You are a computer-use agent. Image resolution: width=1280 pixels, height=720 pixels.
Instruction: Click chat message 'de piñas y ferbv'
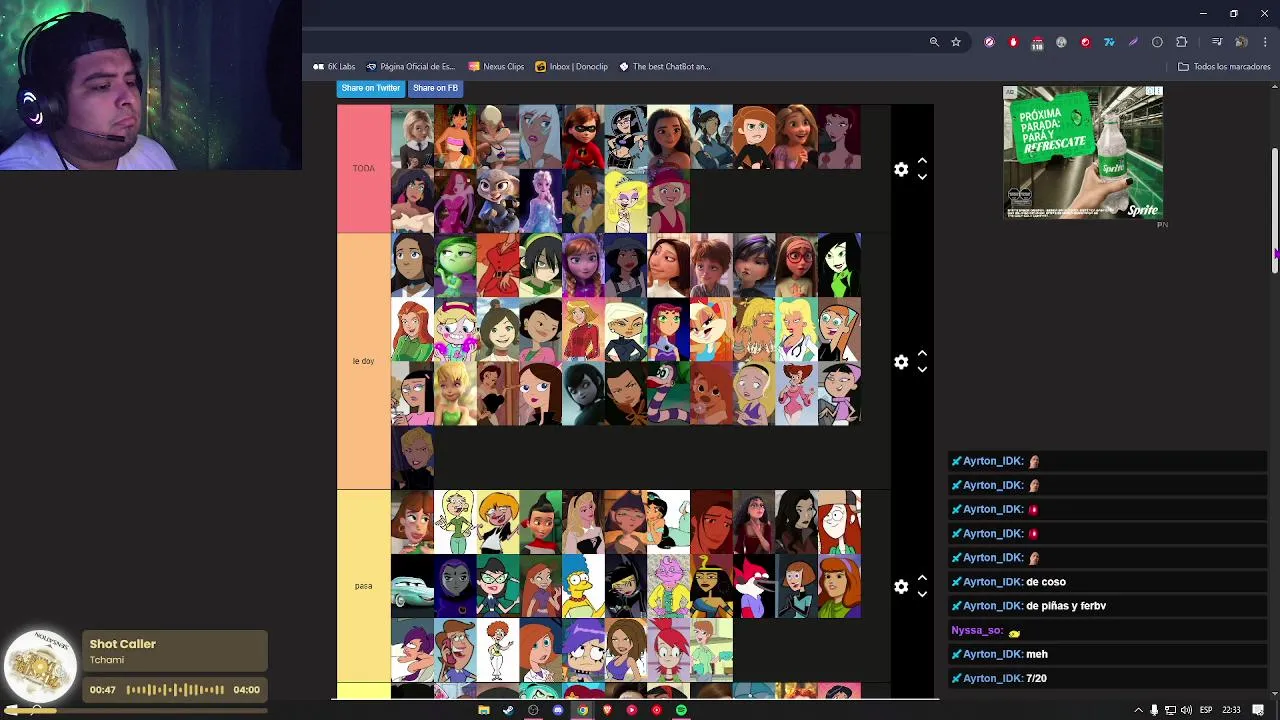(1066, 606)
